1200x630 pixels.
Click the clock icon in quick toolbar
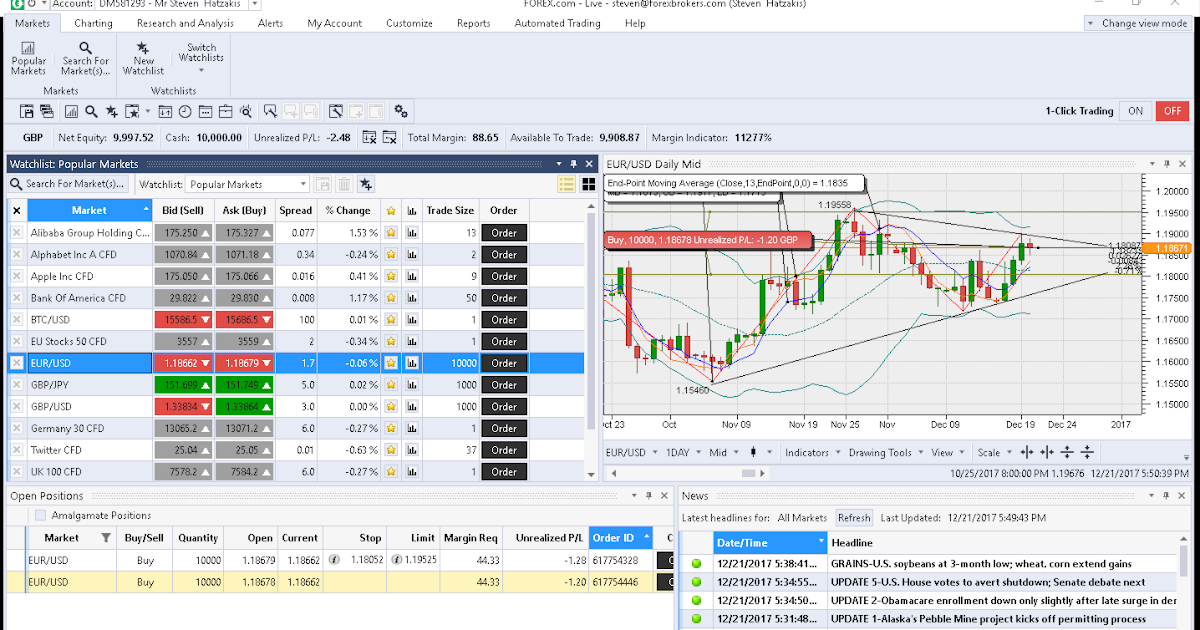tap(185, 112)
